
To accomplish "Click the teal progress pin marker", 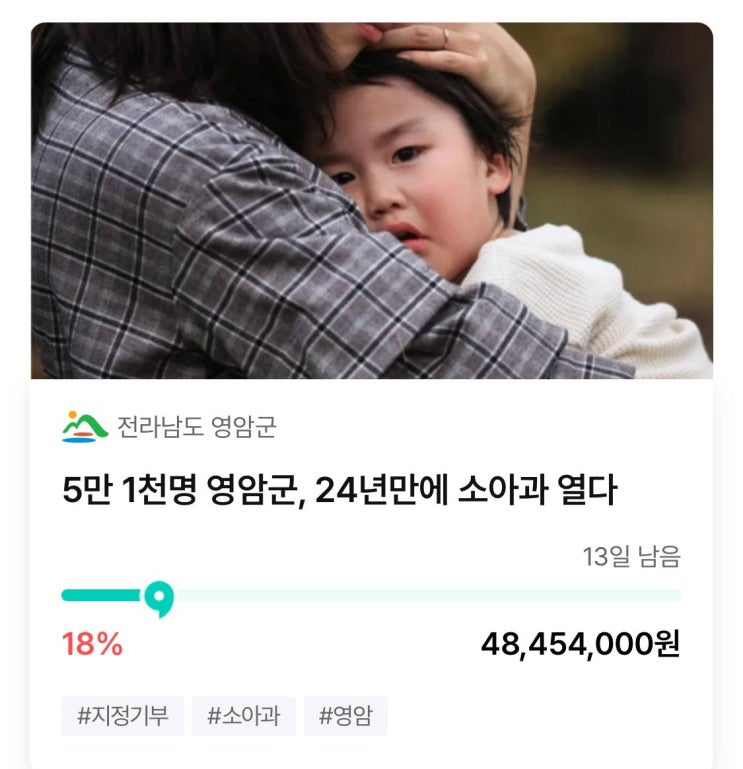I will pos(159,598).
